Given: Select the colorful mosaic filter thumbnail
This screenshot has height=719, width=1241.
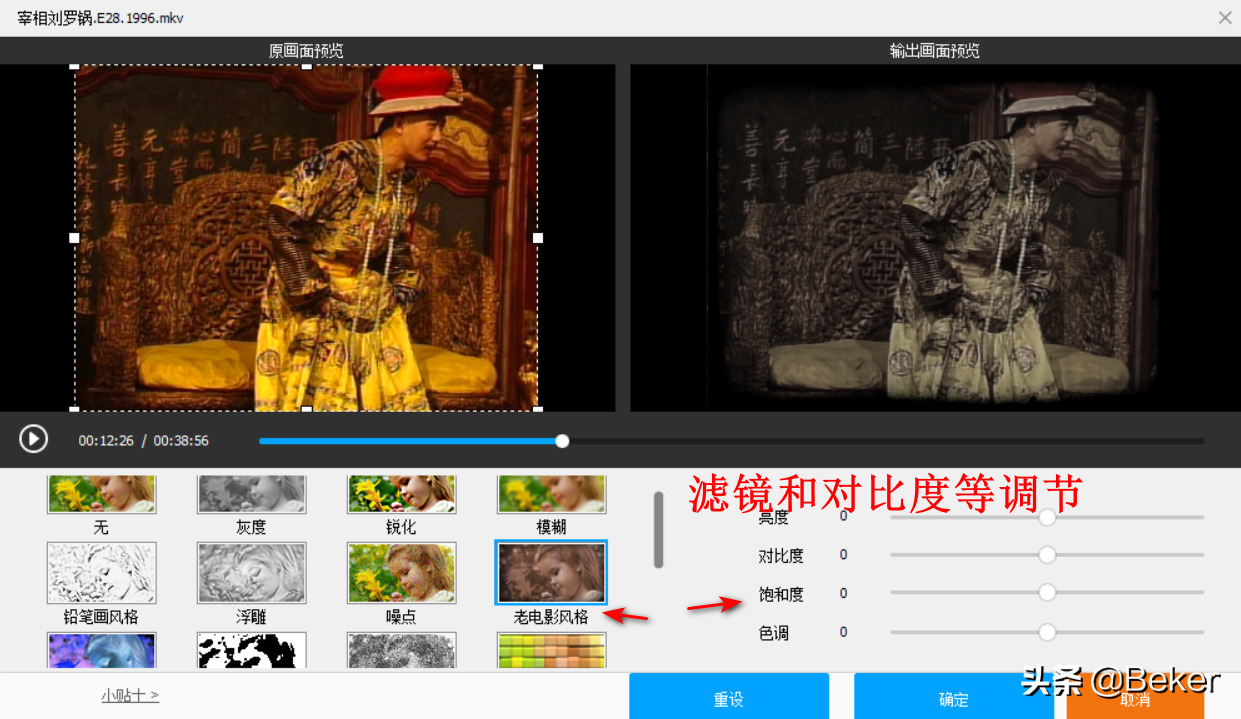Looking at the screenshot, I should [551, 651].
